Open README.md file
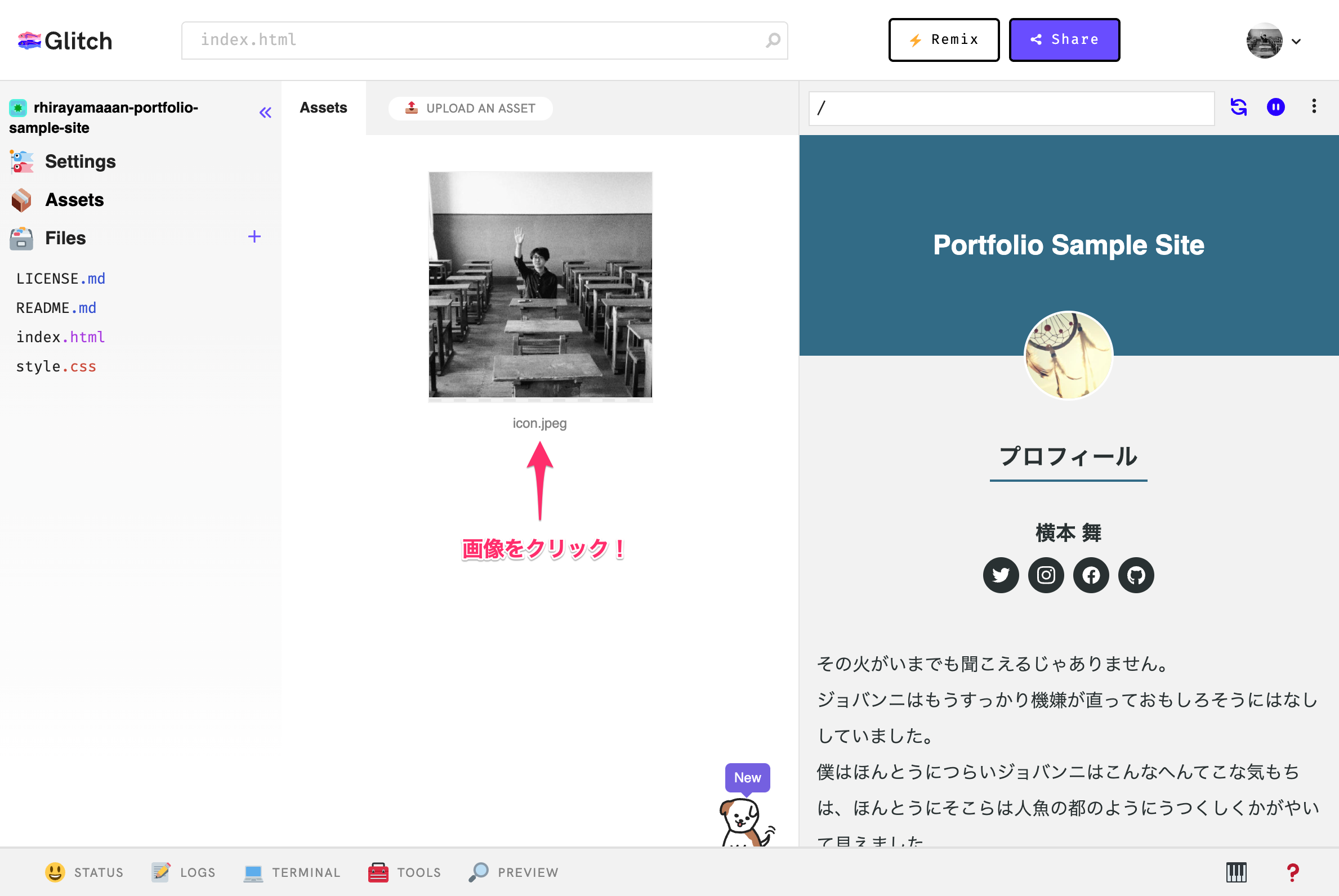Viewport: 1339px width, 896px height. [56, 308]
